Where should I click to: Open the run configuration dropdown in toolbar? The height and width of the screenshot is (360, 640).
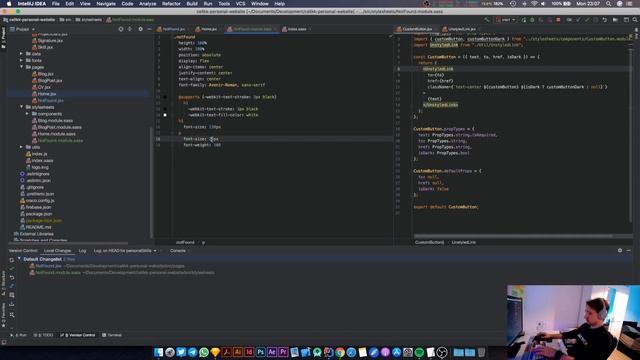506,20
